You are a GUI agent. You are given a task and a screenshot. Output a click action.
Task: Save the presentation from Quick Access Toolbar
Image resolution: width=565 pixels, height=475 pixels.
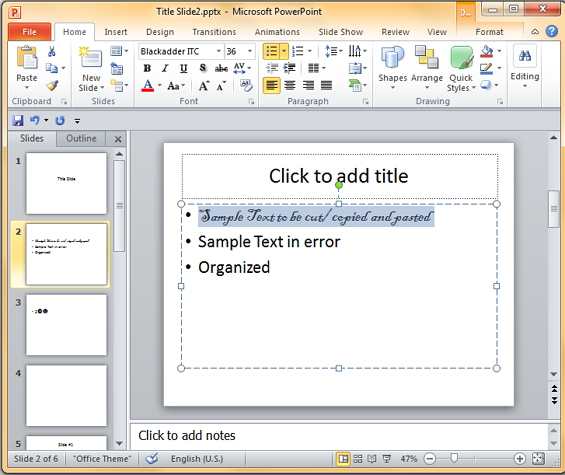click(18, 120)
